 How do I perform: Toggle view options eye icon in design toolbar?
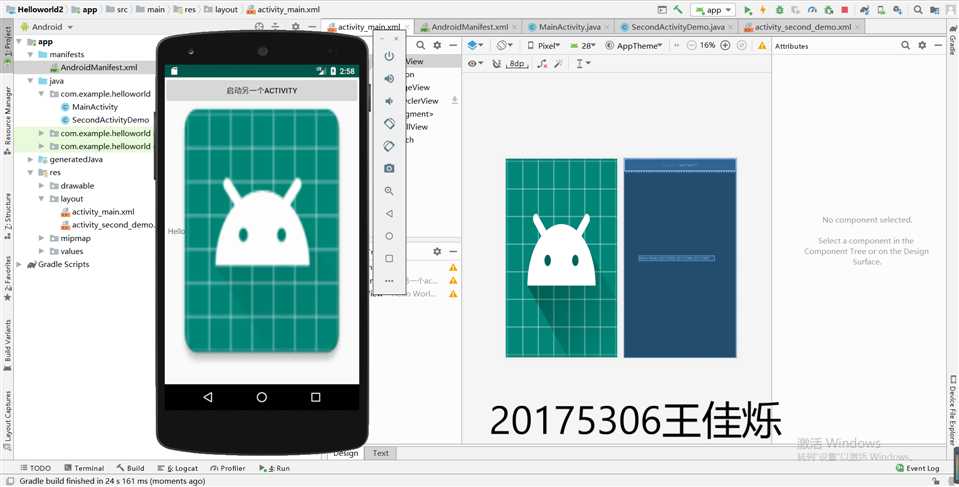click(475, 64)
